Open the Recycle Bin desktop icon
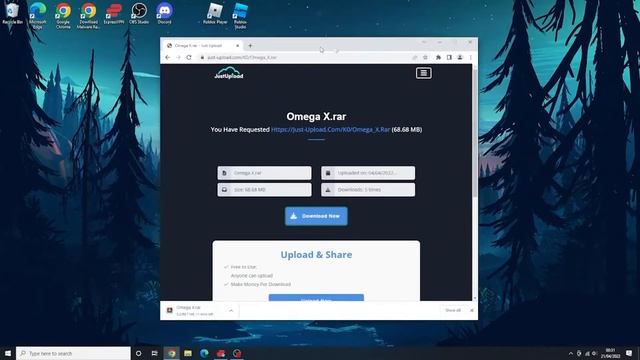 coord(12,13)
